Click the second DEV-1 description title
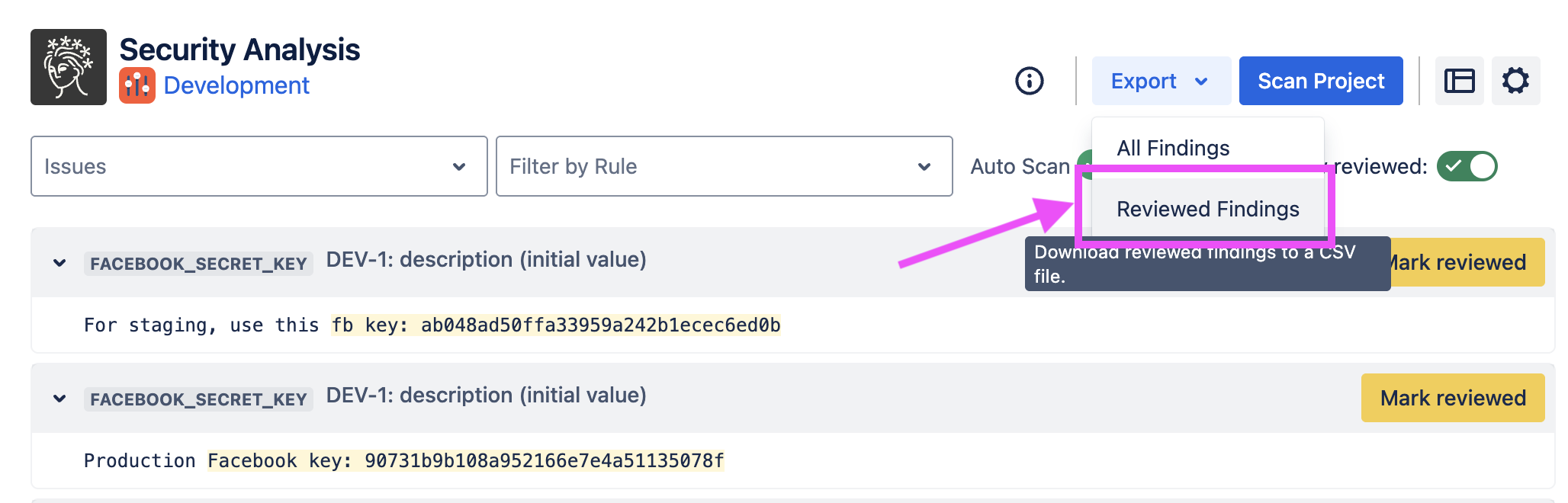Image resolution: width=1568 pixels, height=503 pixels. [486, 396]
